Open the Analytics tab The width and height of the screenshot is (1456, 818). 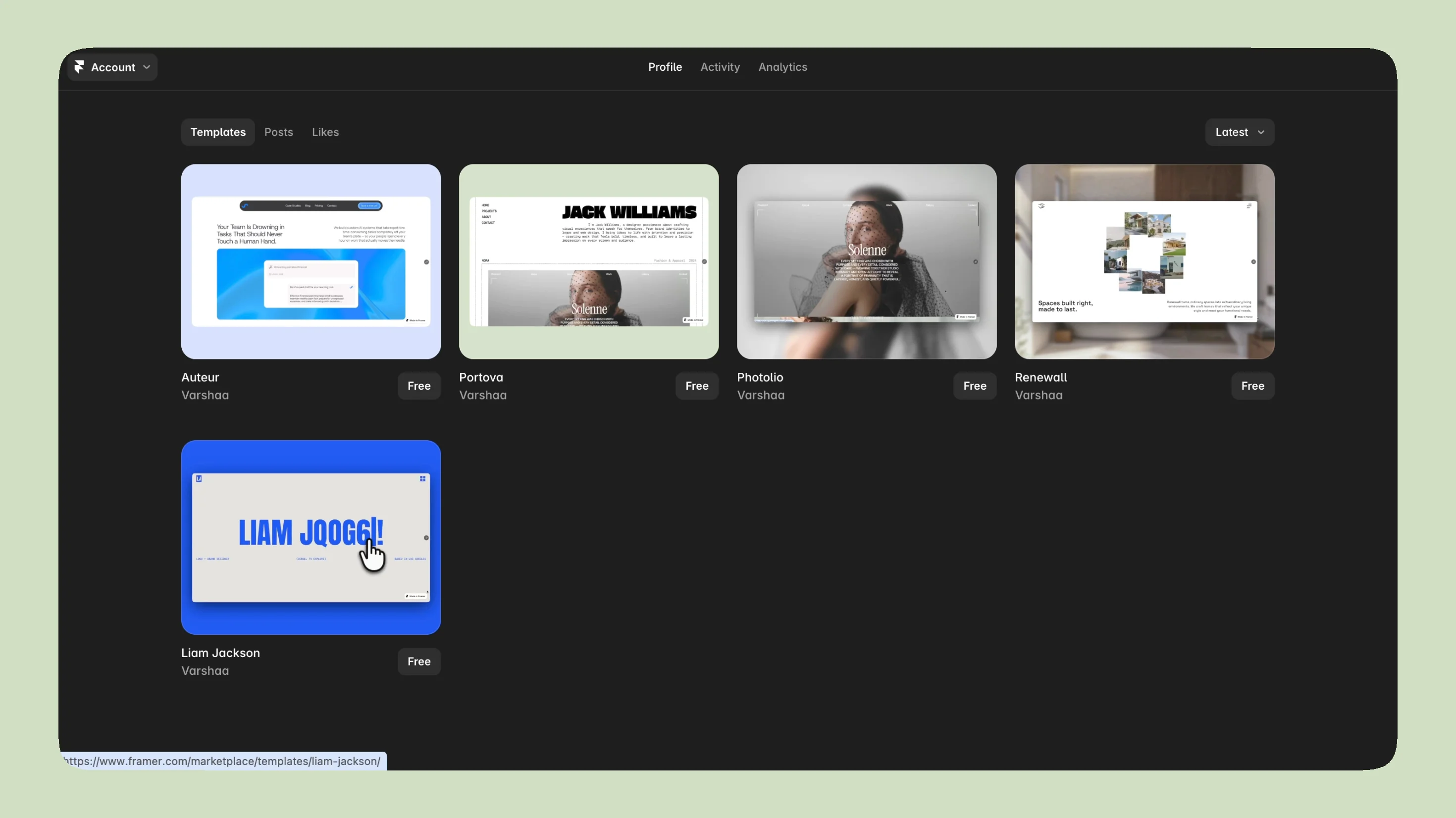point(782,67)
